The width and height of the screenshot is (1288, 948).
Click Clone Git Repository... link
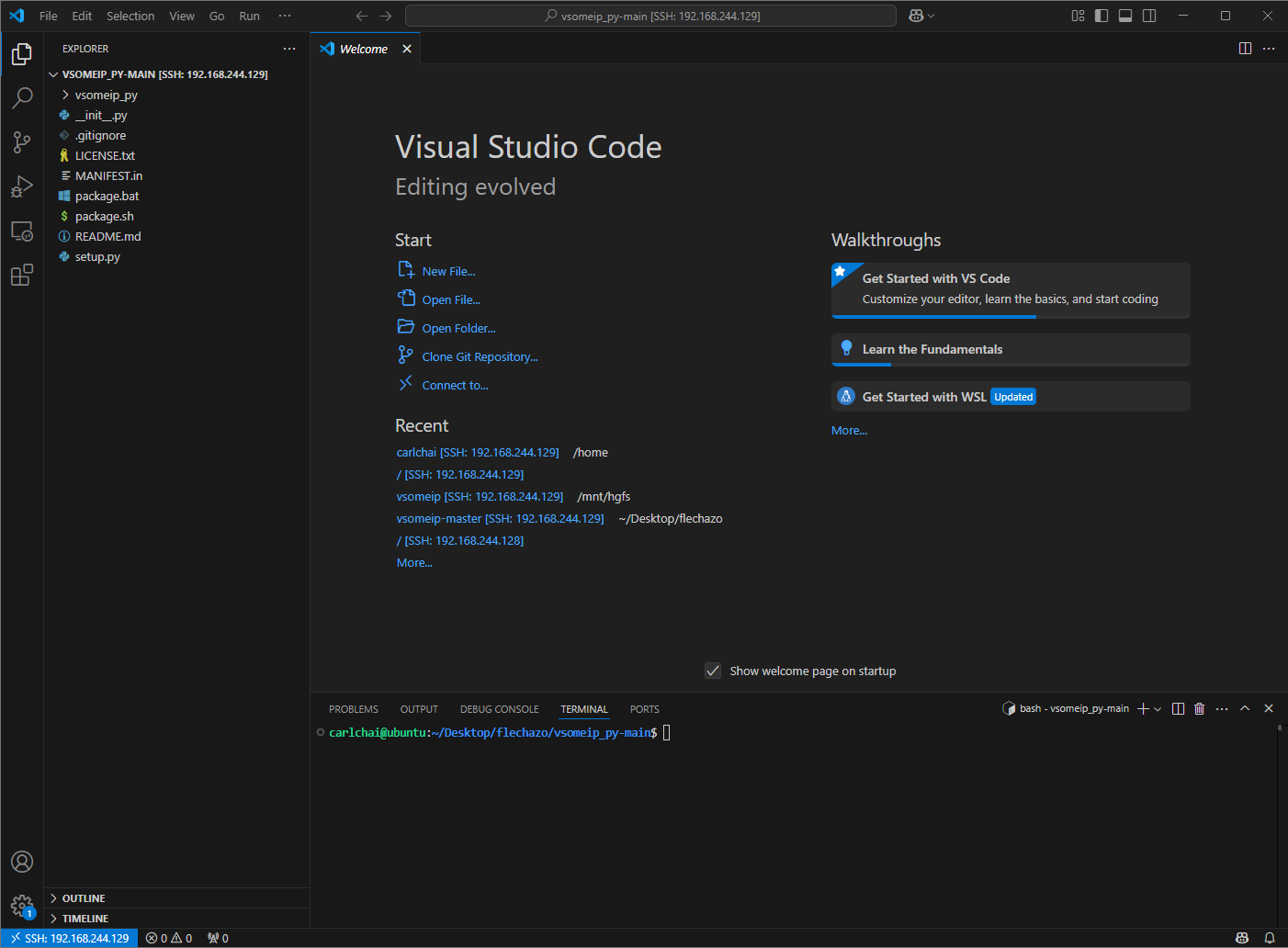coord(469,356)
